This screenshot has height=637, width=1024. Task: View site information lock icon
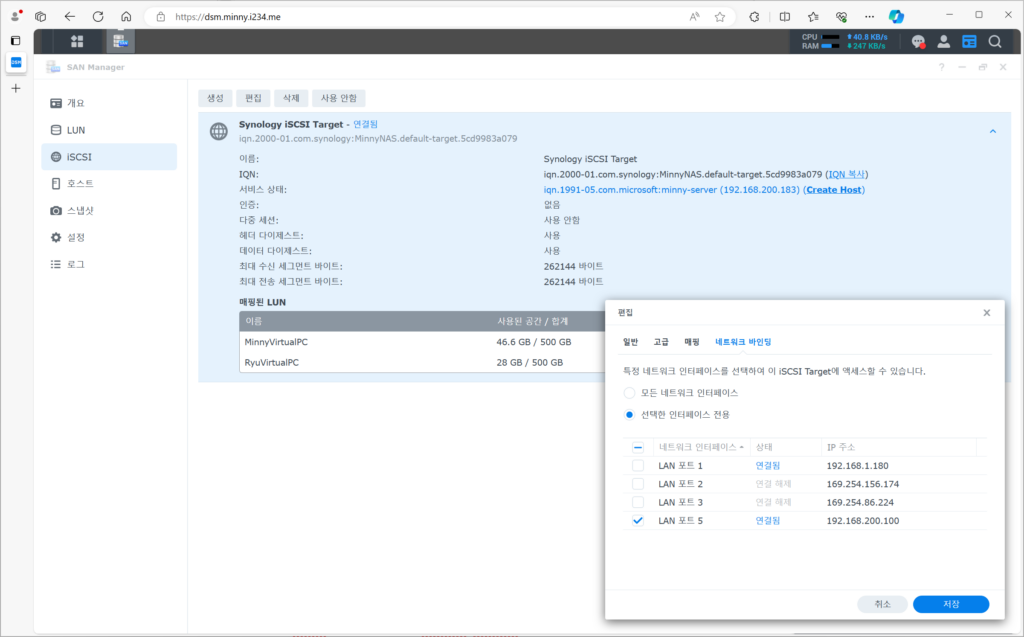(161, 17)
